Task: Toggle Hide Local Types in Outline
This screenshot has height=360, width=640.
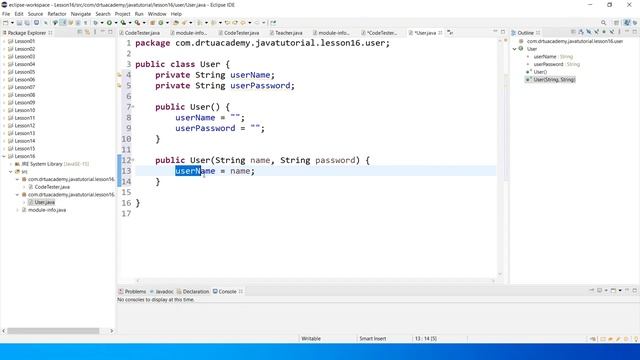Action: click(611, 32)
